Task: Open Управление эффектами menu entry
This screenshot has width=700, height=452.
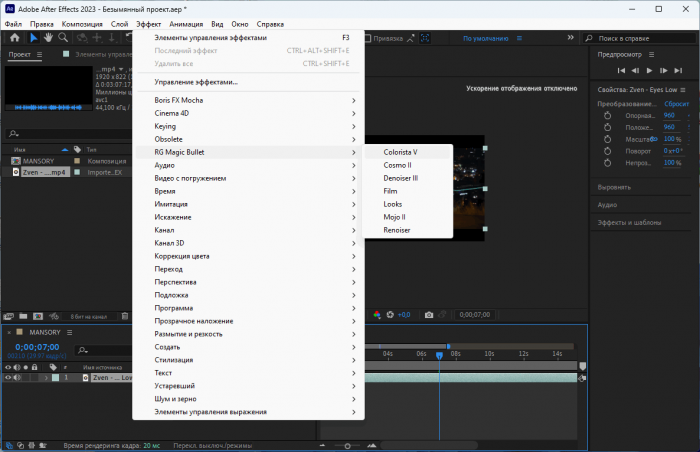Action: 196,82
